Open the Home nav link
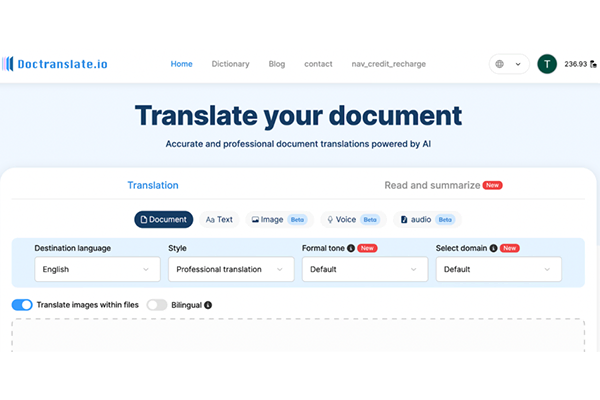The width and height of the screenshot is (600, 400). coord(181,64)
